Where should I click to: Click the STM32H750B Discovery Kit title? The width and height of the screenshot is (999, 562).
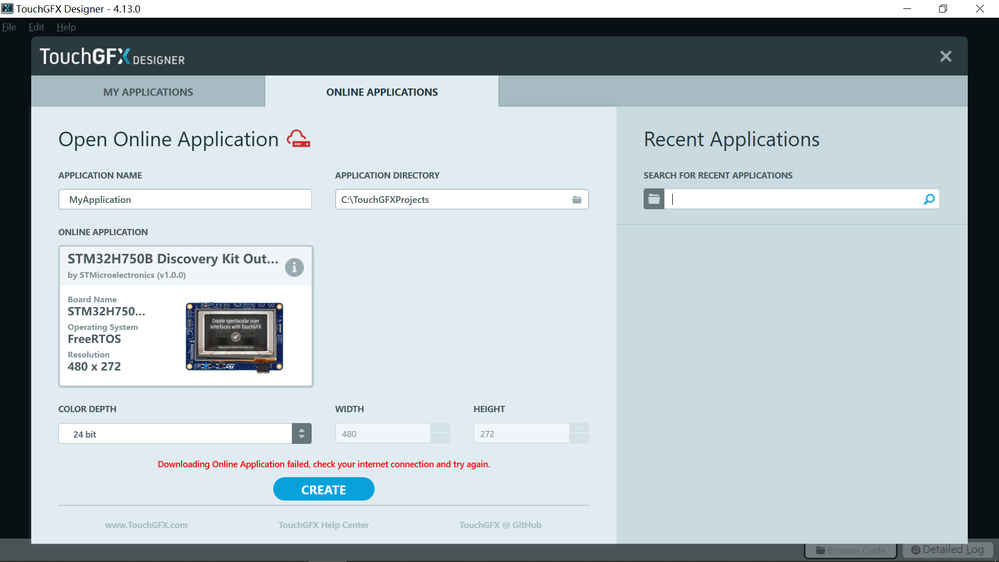tap(173, 259)
